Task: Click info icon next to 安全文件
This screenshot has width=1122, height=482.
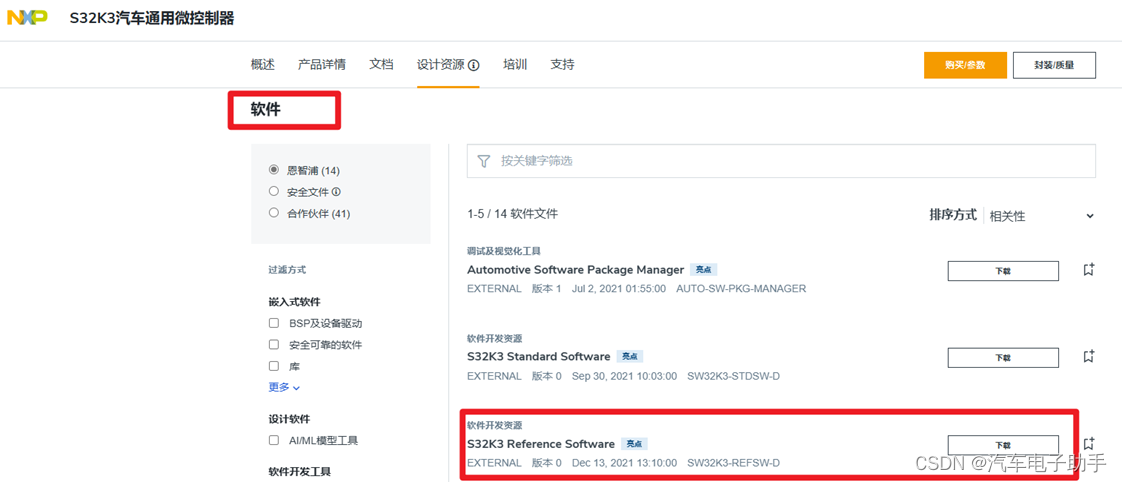Action: [336, 192]
